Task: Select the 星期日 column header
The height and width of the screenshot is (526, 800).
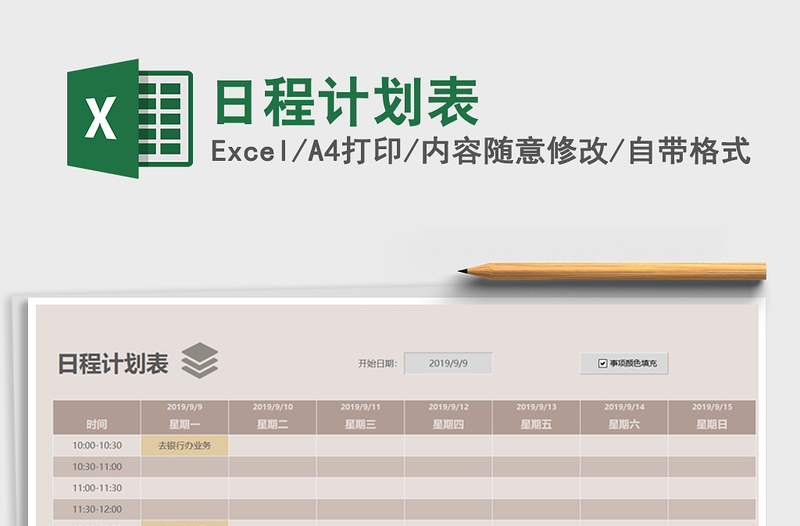Action: click(712, 424)
